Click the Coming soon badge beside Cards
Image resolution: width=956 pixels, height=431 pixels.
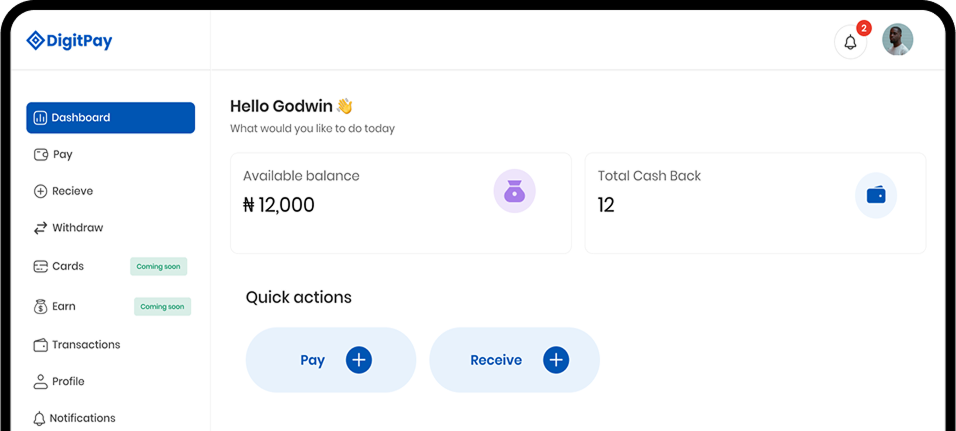tap(159, 266)
